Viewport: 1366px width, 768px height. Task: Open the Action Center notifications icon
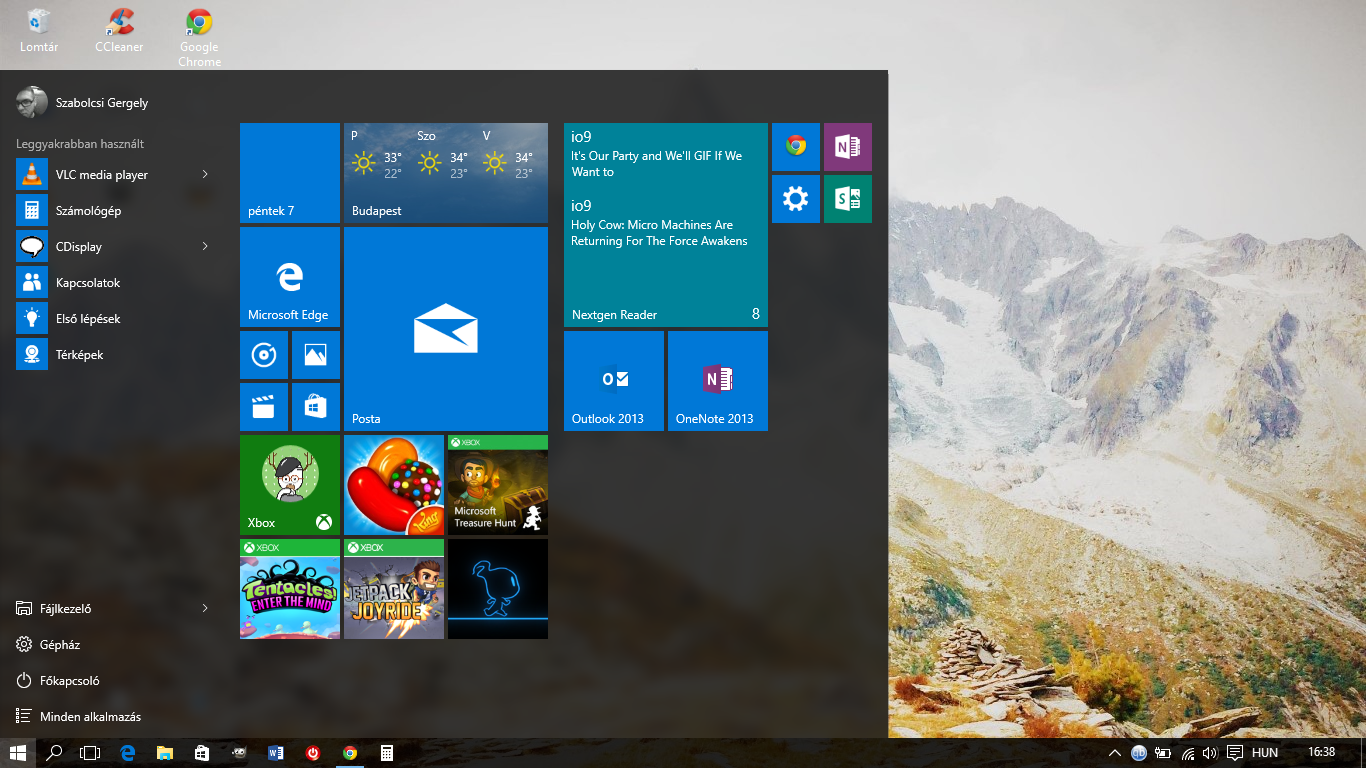(1235, 753)
